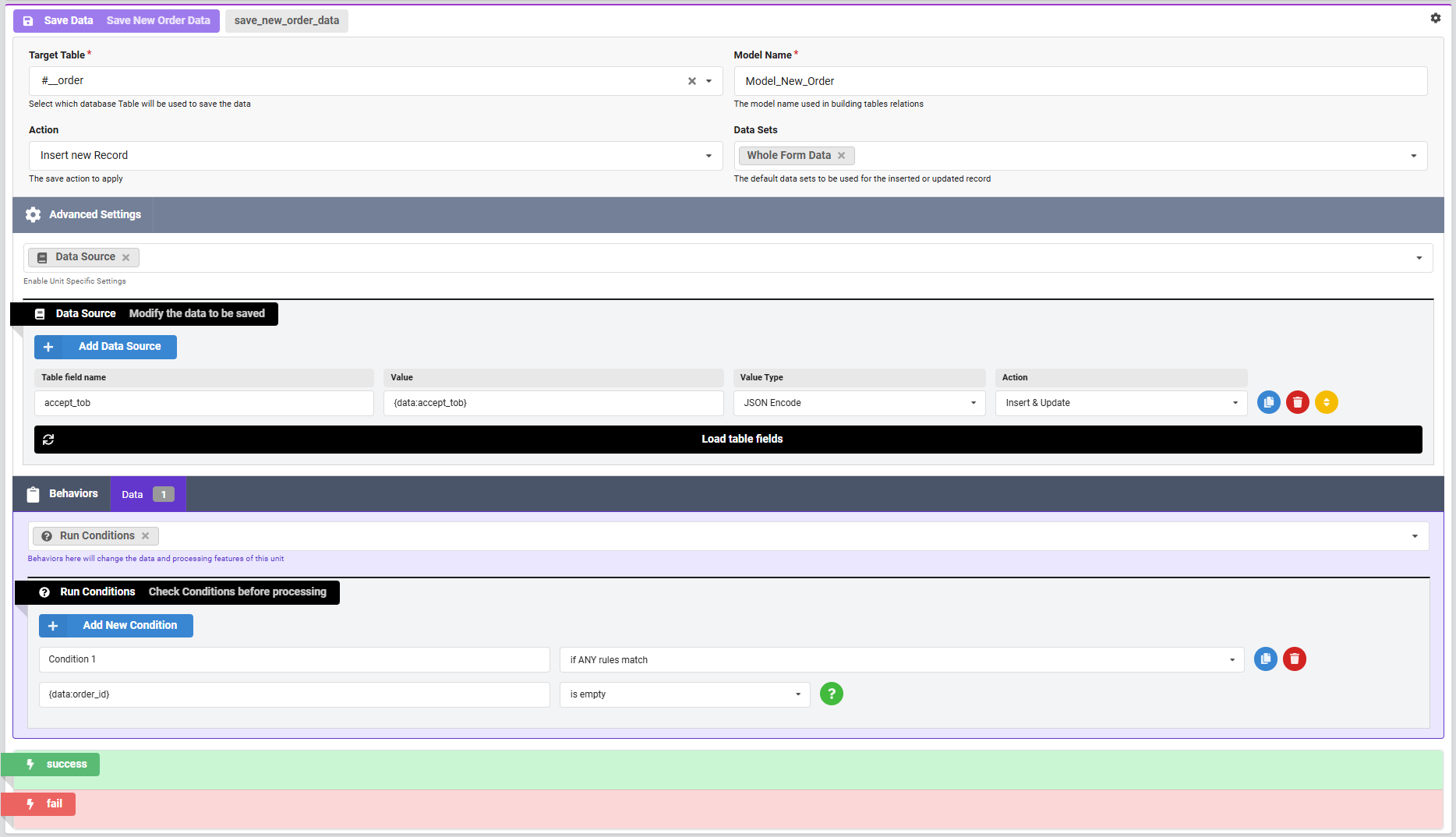
Task: Duplicate Condition 1 with the copy icon
Action: click(x=1265, y=659)
